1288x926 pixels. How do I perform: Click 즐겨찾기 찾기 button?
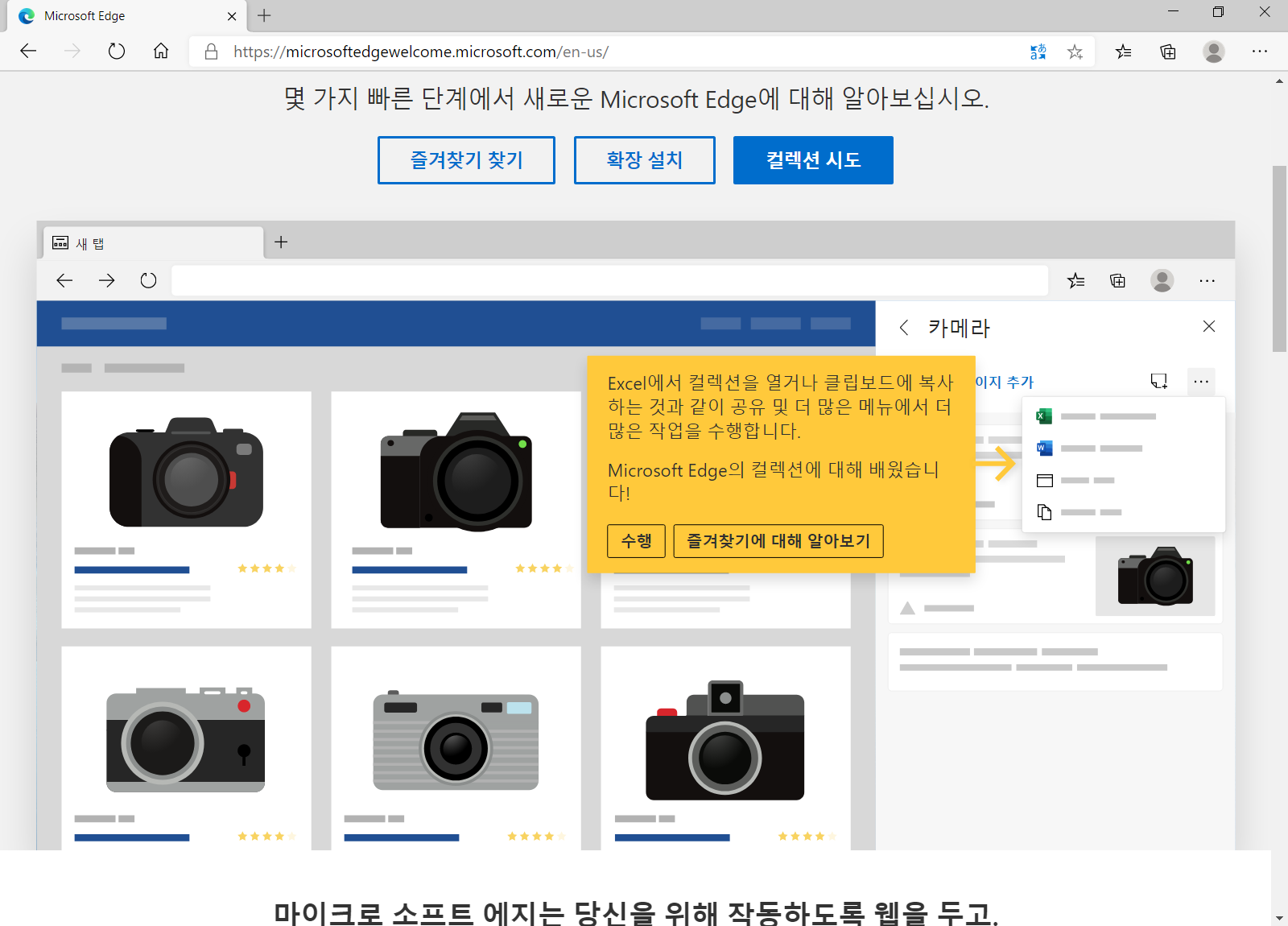pos(466,160)
